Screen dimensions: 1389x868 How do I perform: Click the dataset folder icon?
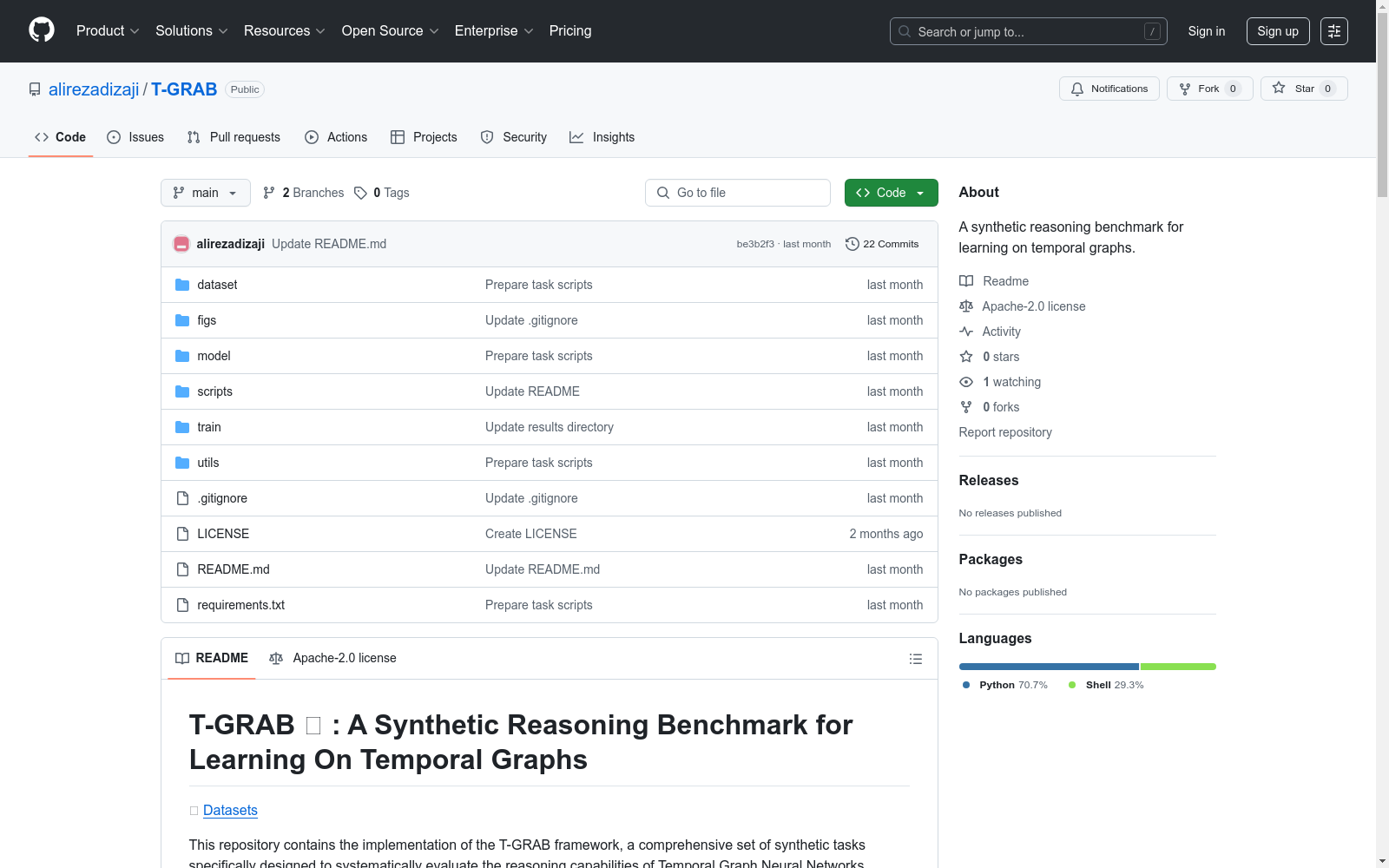(x=182, y=285)
